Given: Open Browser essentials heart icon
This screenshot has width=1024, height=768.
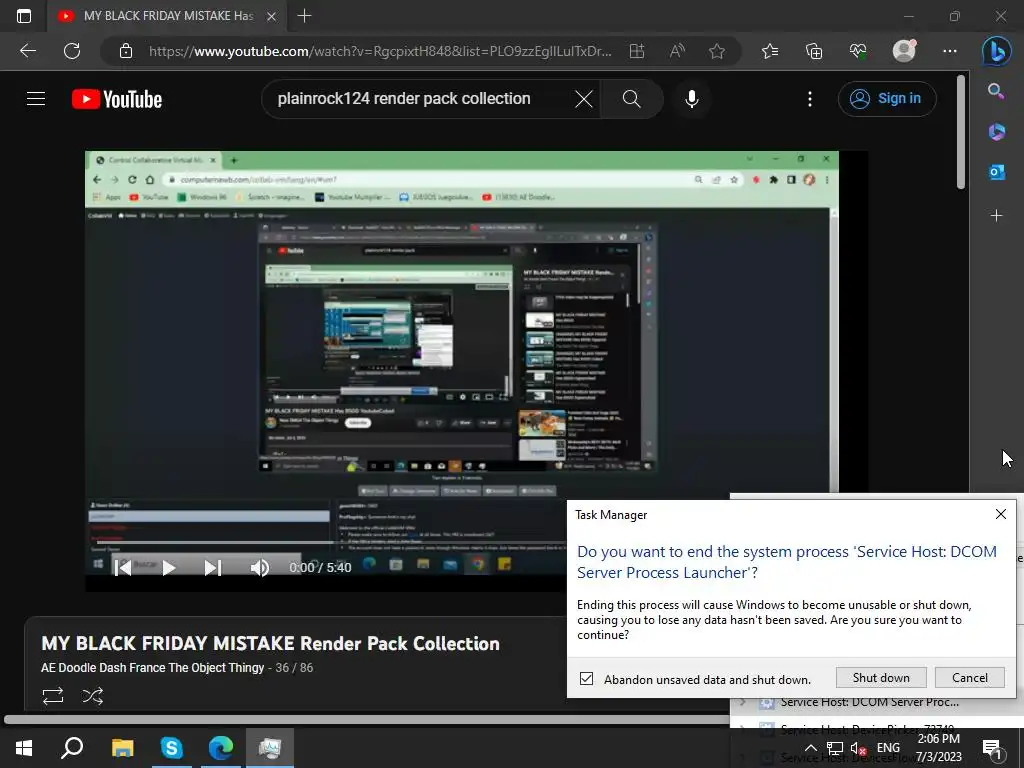Looking at the screenshot, I should pyautogui.click(x=858, y=51).
